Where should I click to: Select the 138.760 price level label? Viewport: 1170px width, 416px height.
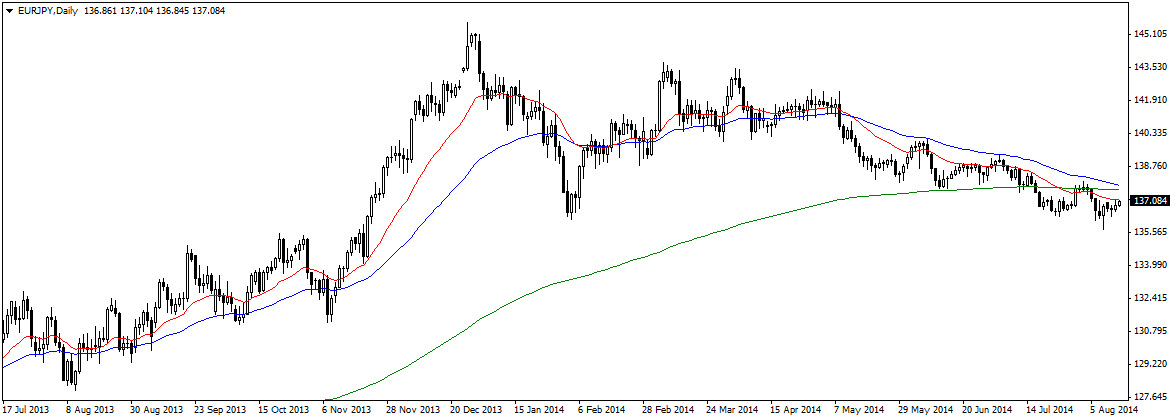(x=1150, y=166)
